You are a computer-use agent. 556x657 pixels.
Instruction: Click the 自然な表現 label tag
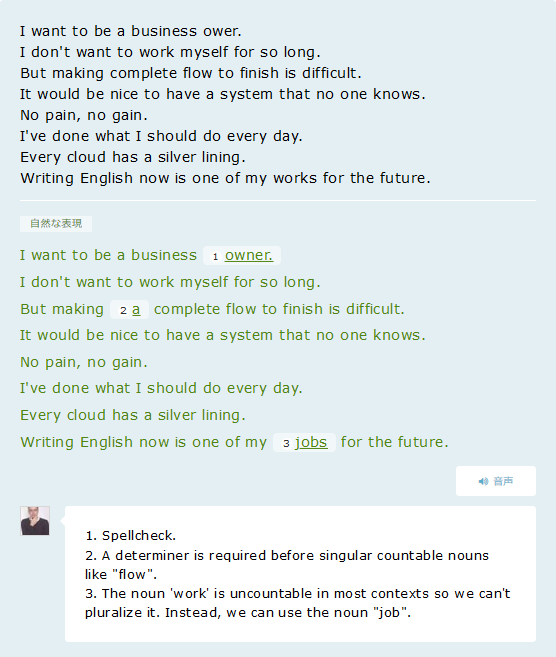tap(56, 223)
